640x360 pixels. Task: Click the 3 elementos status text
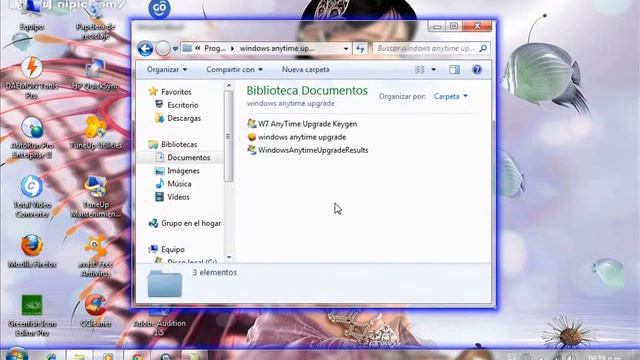click(214, 273)
